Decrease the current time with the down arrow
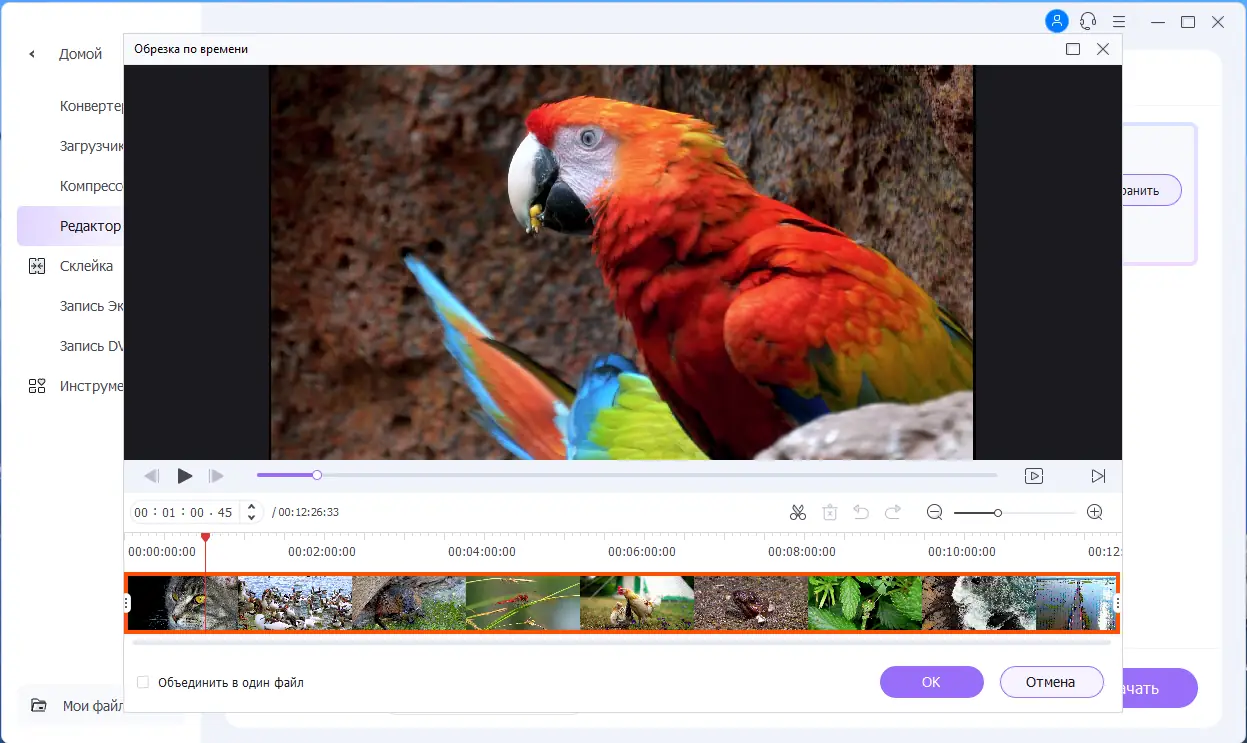This screenshot has width=1247, height=743. (x=251, y=518)
